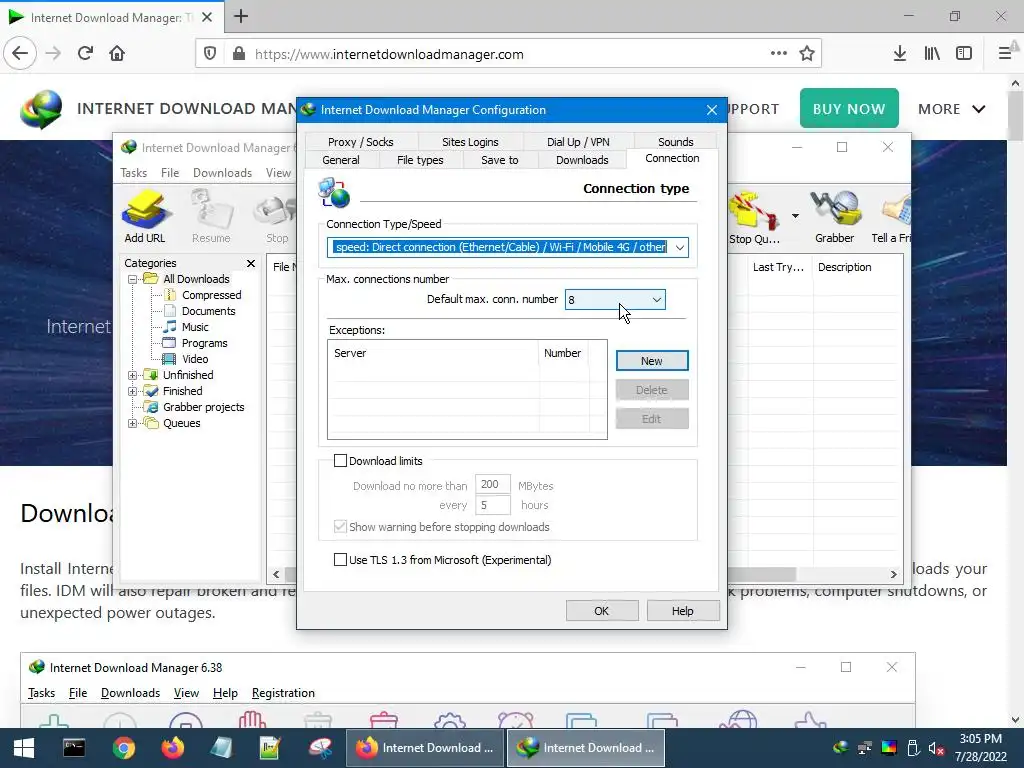Image resolution: width=1024 pixels, height=768 pixels.
Task: Open the View menu in IDM window
Action: 278,173
